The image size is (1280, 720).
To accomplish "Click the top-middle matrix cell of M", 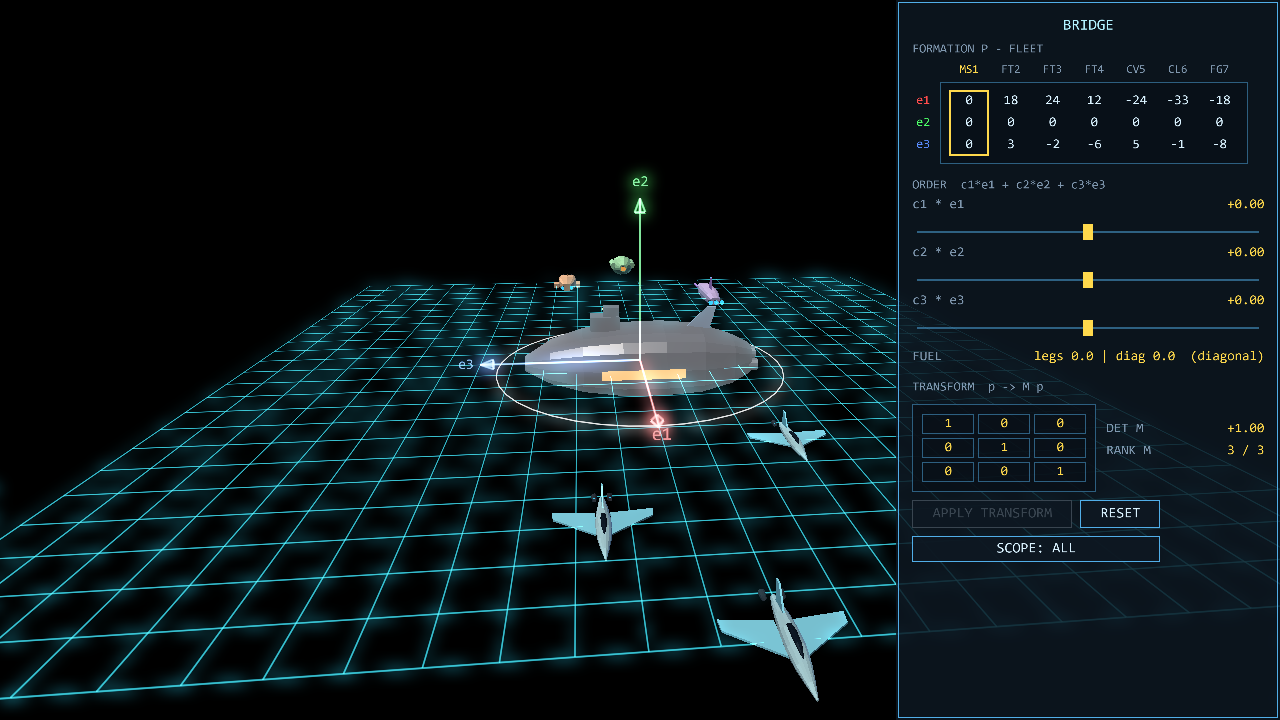I will click(x=1004, y=424).
